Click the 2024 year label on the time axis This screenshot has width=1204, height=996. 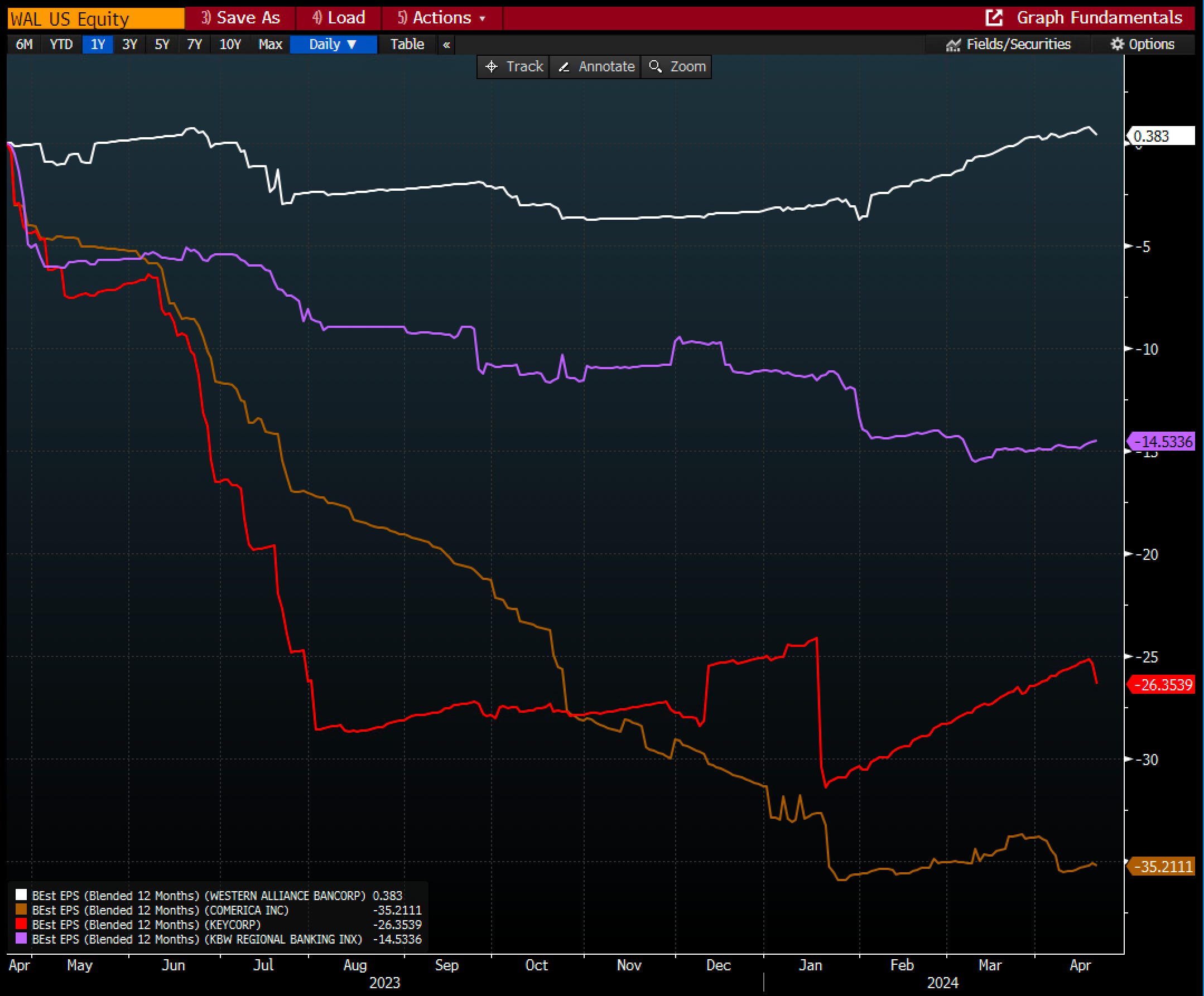pyautogui.click(x=942, y=982)
